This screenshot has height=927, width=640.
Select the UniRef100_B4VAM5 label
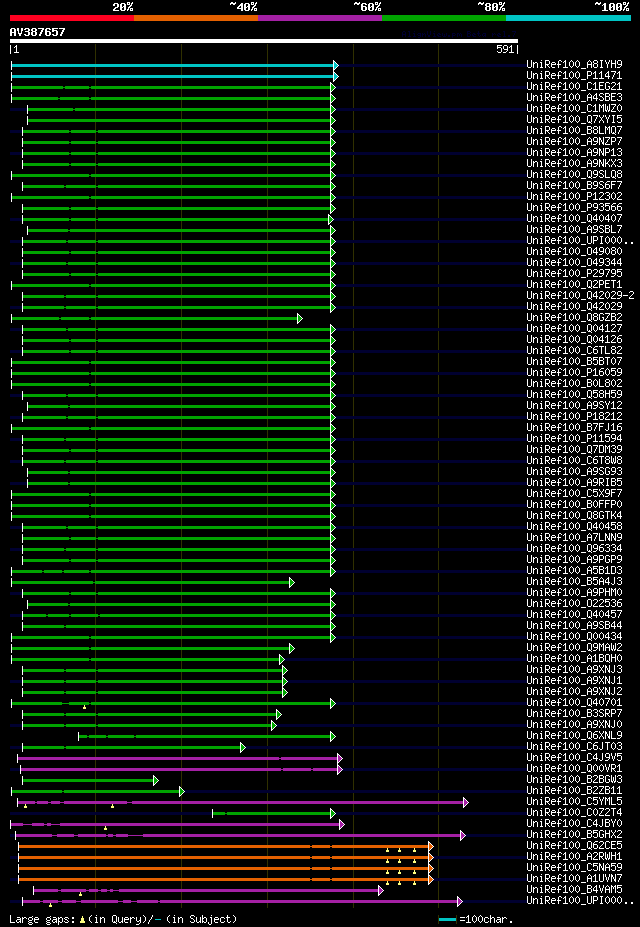tap(574, 889)
